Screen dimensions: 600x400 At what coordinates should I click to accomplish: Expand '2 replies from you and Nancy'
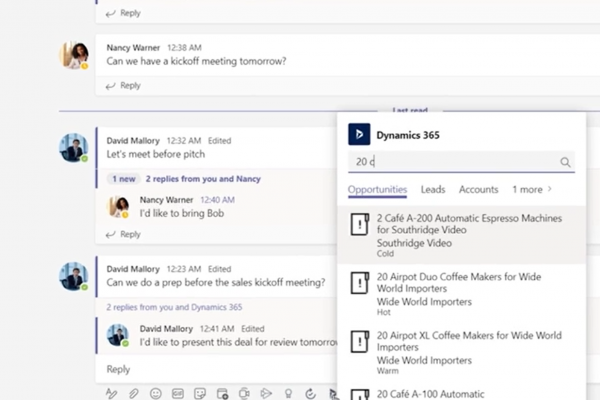203,179
